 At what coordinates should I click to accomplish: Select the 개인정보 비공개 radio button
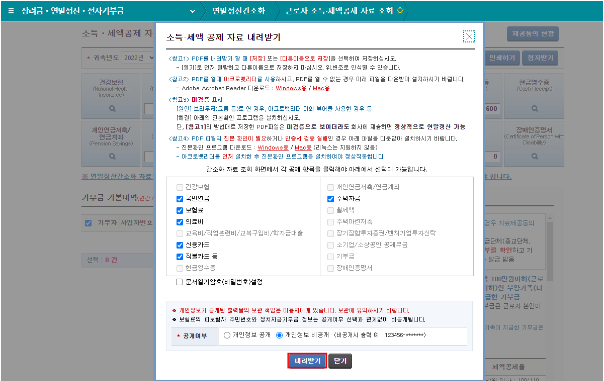pyautogui.click(x=279, y=335)
